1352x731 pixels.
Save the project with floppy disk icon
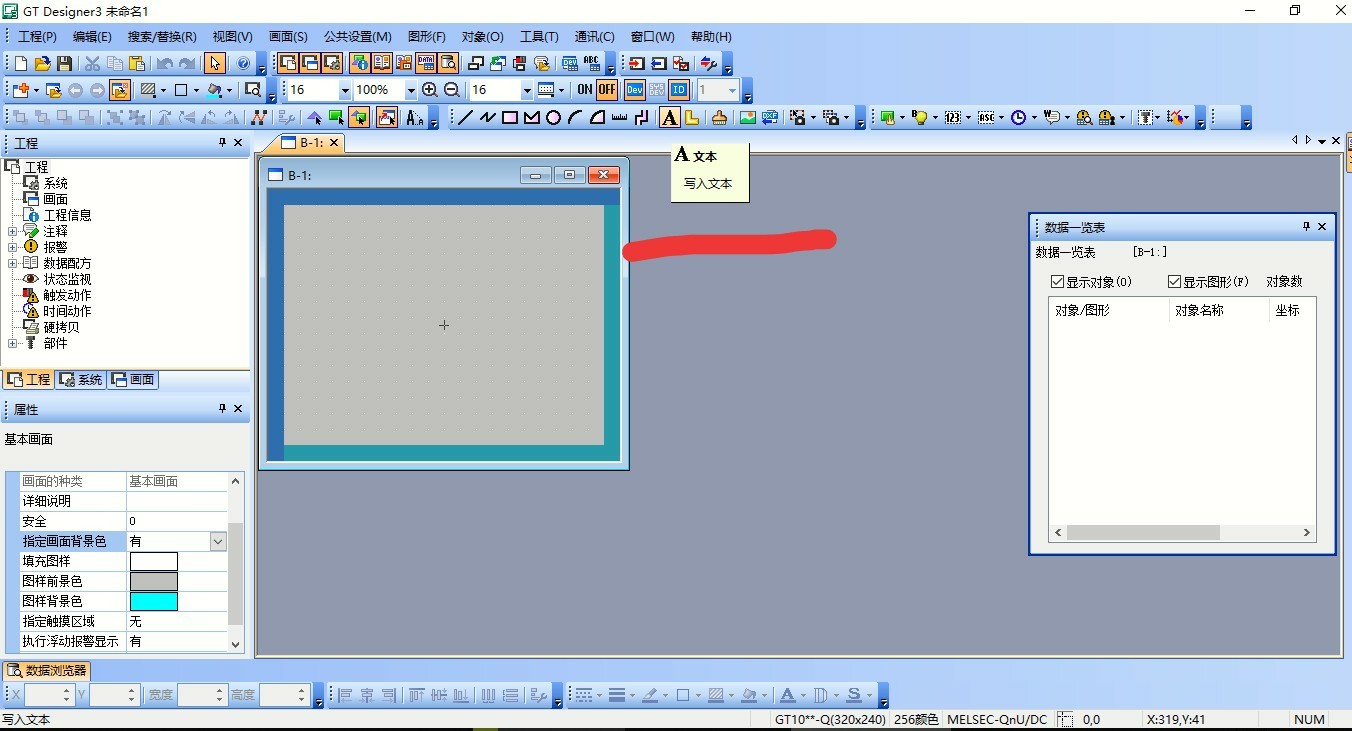[x=64, y=63]
